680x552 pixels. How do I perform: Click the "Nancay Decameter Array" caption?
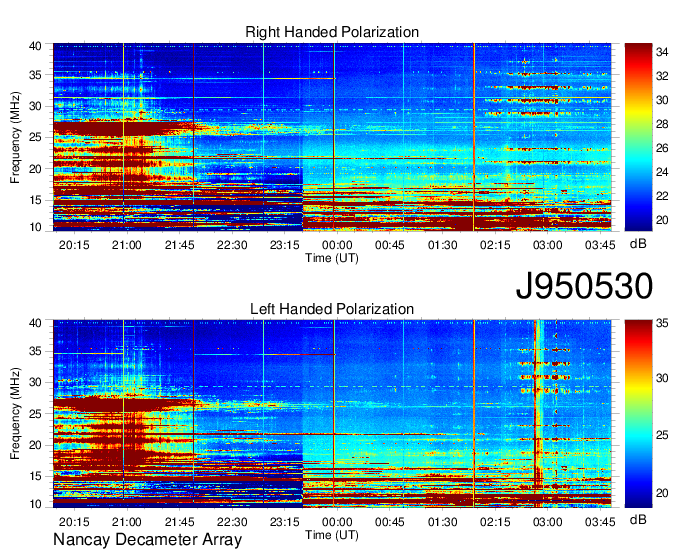(x=147, y=540)
